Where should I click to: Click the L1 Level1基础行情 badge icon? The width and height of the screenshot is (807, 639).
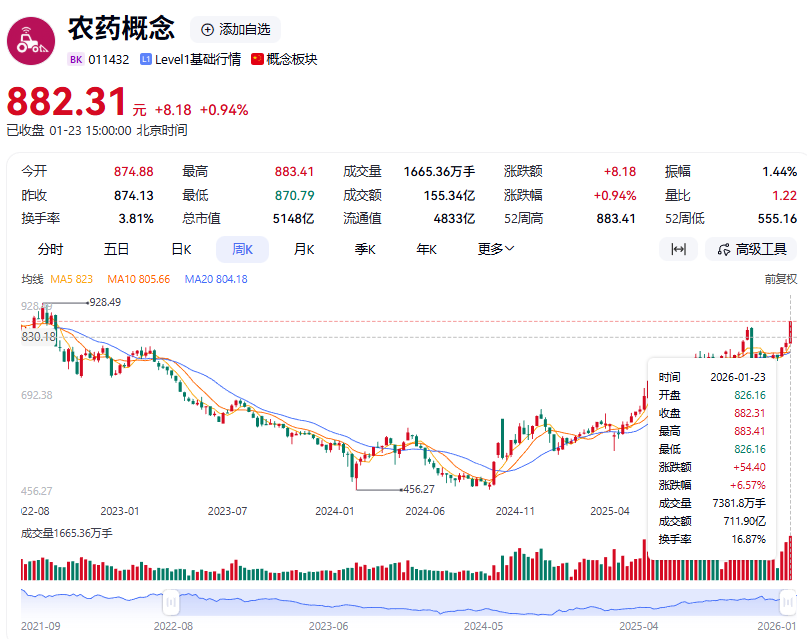146,59
